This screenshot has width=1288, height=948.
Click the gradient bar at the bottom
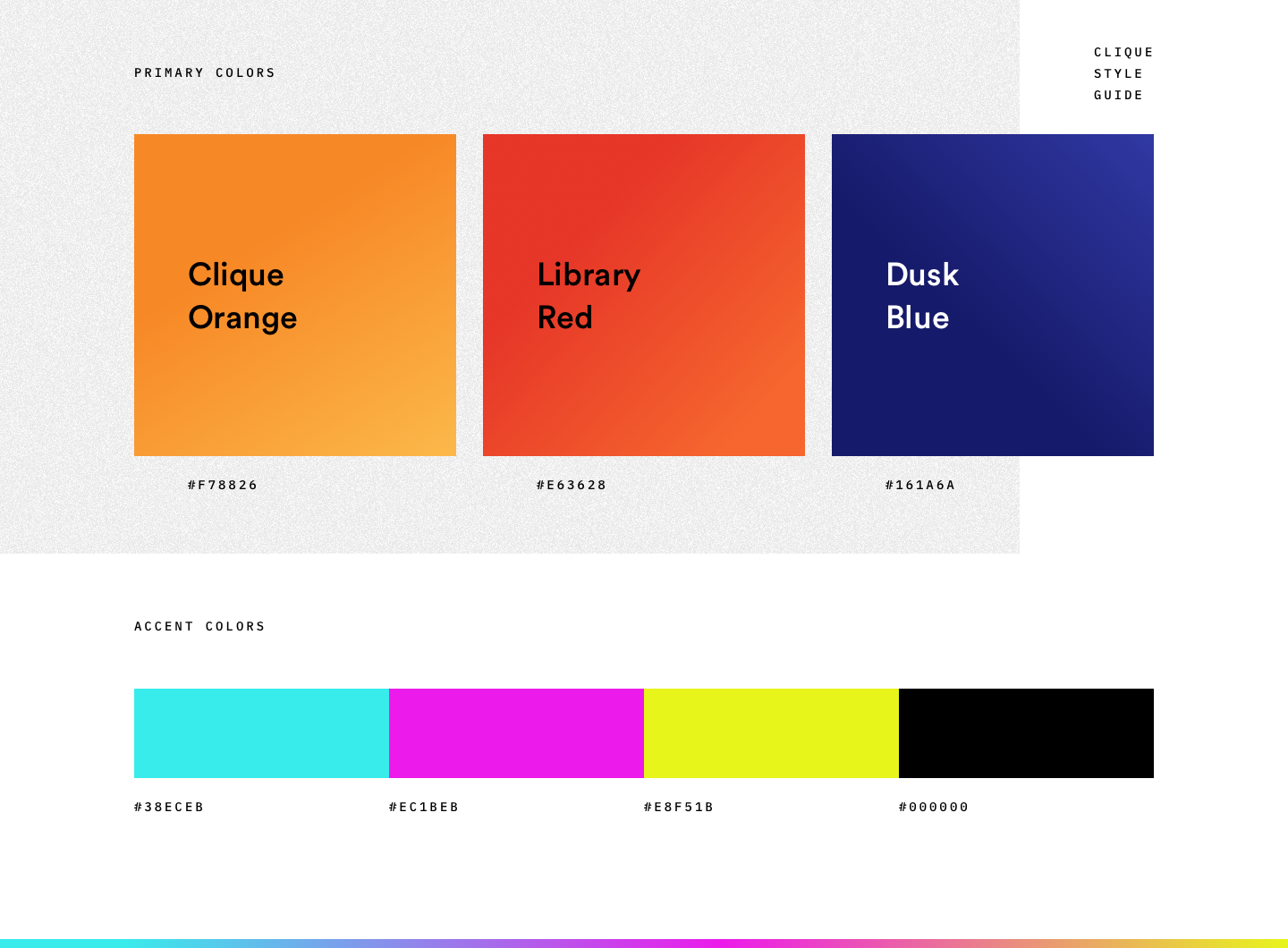click(x=644, y=942)
